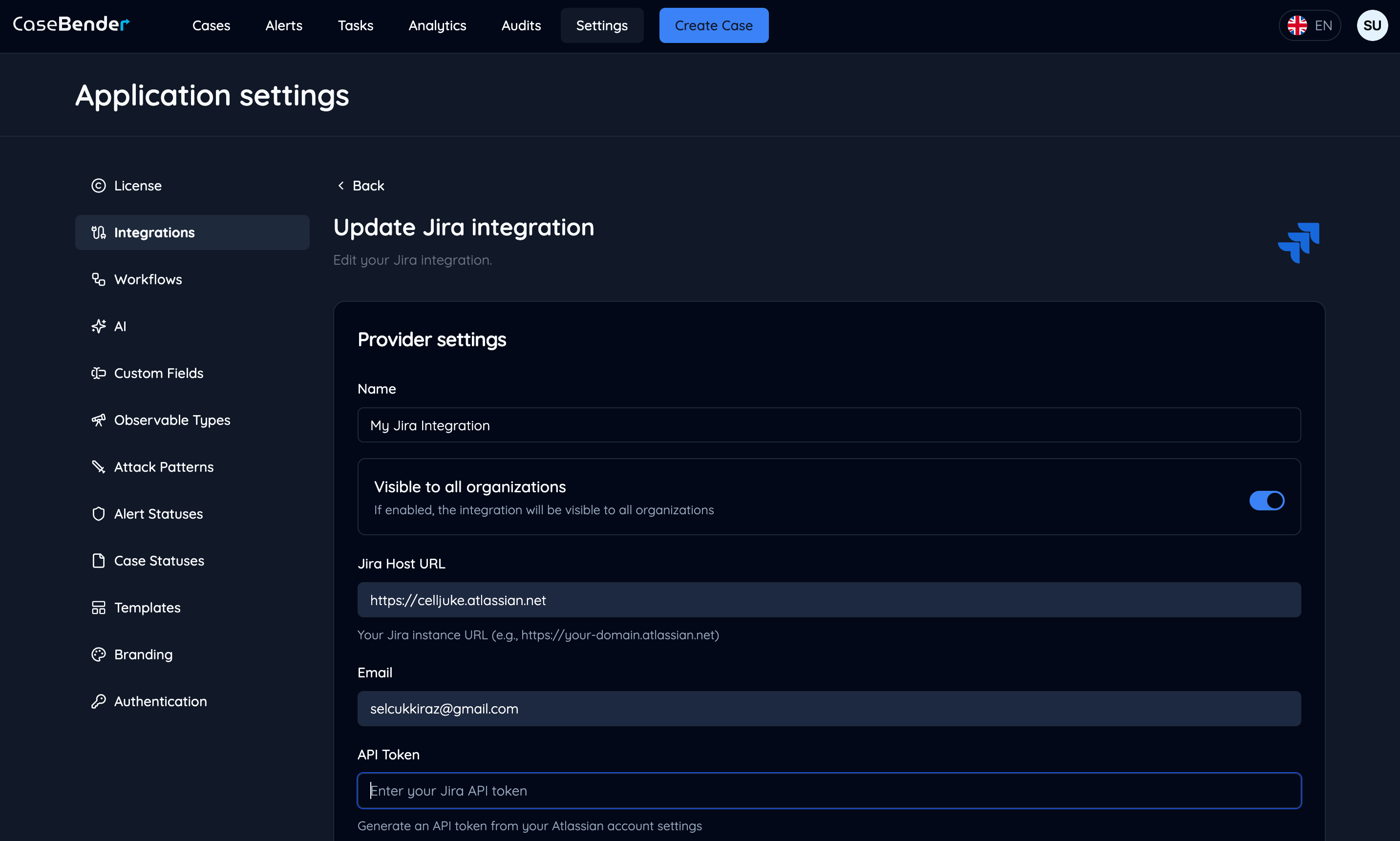Image resolution: width=1400 pixels, height=841 pixels.
Task: Click the Authentication key icon
Action: [99, 702]
